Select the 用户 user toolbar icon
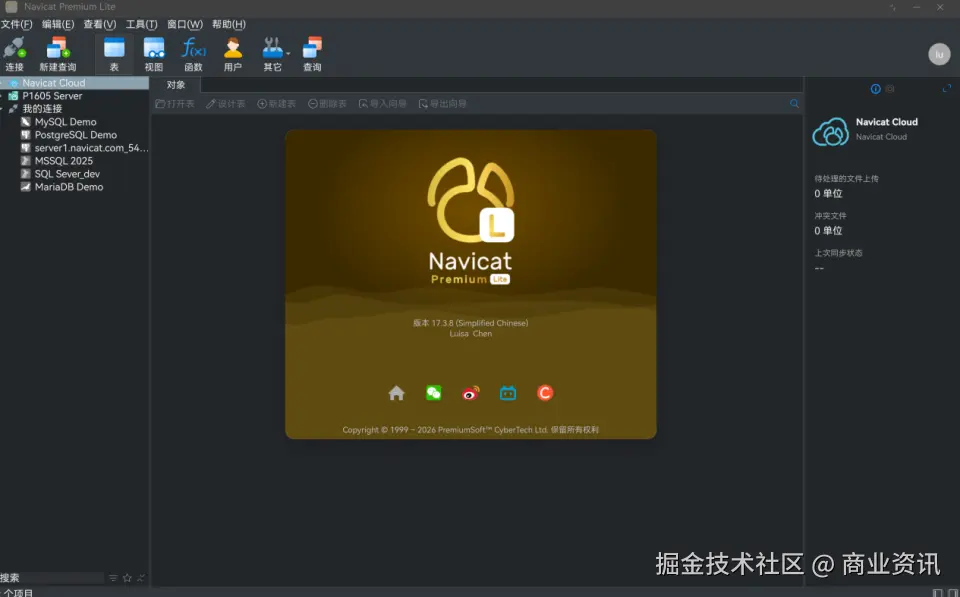 click(233, 54)
